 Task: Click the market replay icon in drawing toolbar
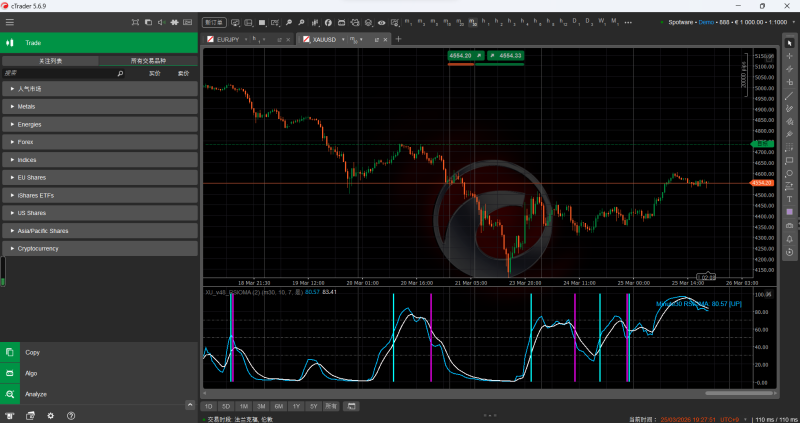click(790, 252)
